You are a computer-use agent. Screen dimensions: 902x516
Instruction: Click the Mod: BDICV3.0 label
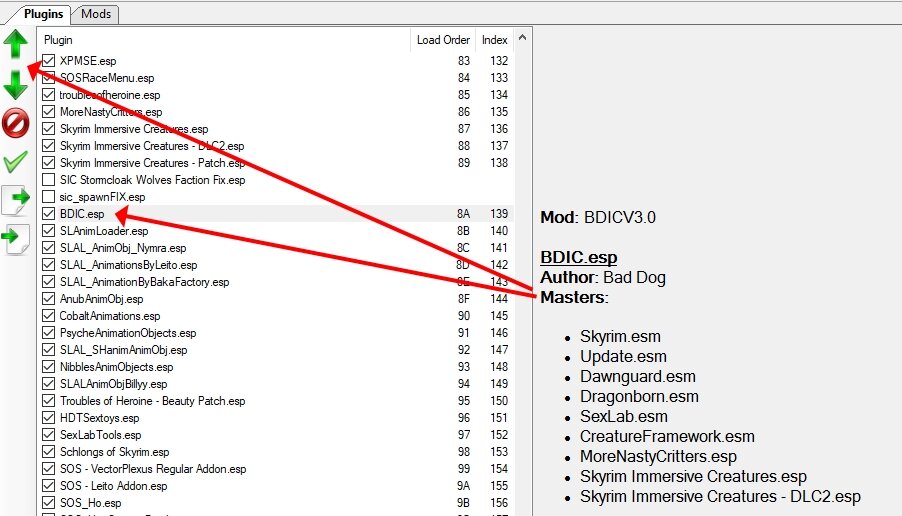[x=598, y=217]
